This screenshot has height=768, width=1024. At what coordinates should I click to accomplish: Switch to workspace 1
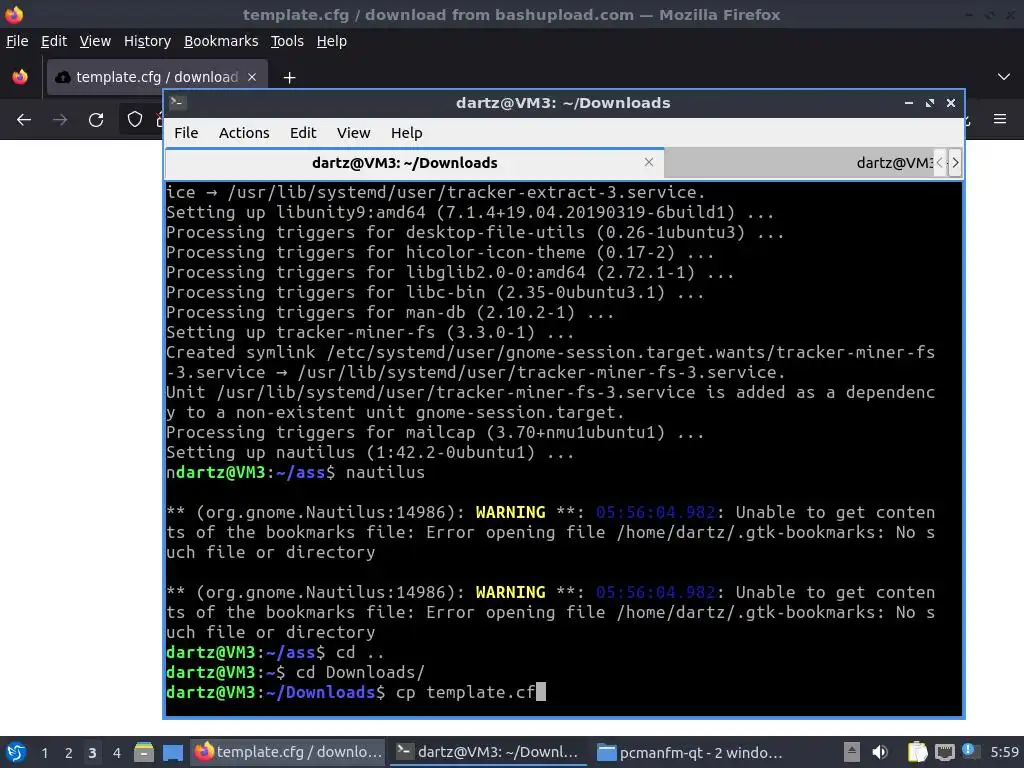pyautogui.click(x=44, y=753)
